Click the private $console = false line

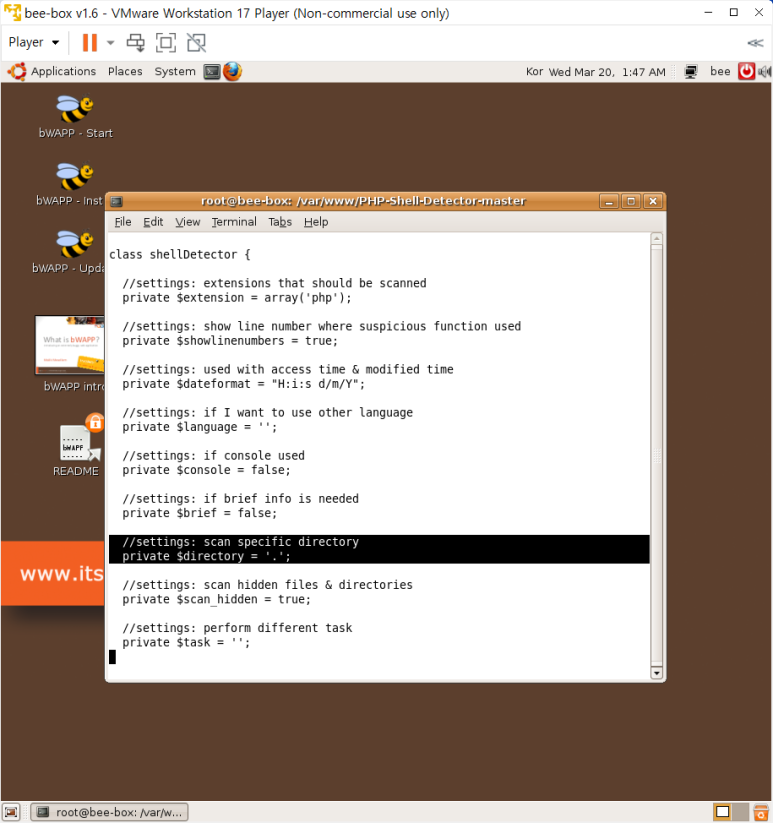click(206, 470)
